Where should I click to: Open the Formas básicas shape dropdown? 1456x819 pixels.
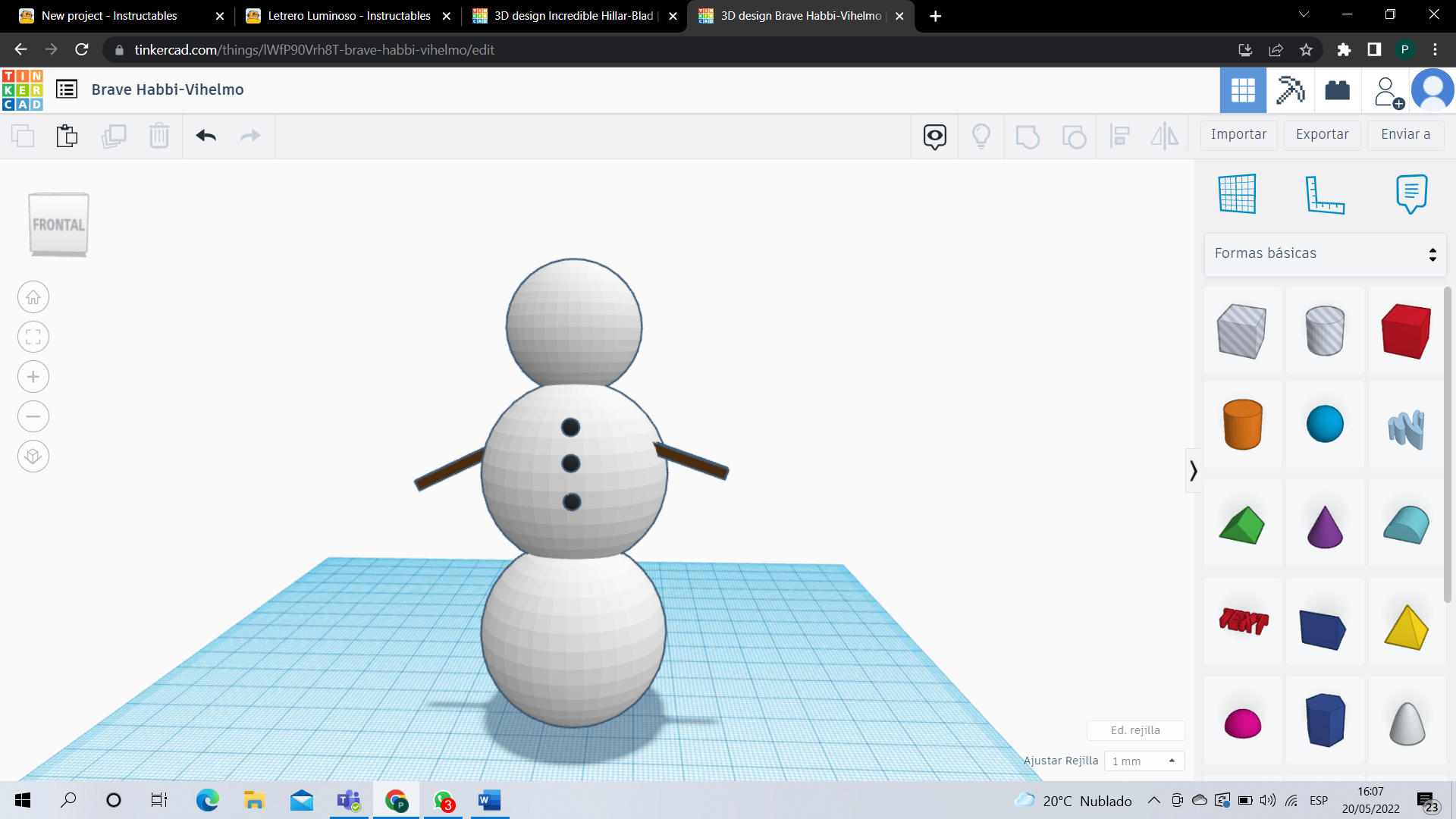[1325, 254]
